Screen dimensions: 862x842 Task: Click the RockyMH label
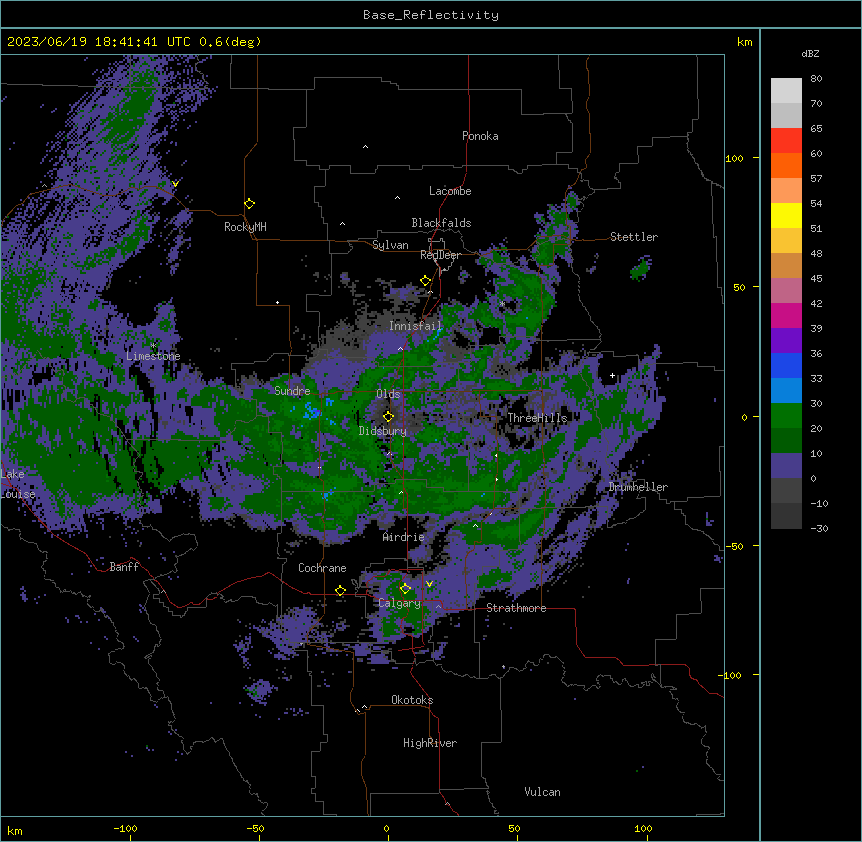click(245, 227)
